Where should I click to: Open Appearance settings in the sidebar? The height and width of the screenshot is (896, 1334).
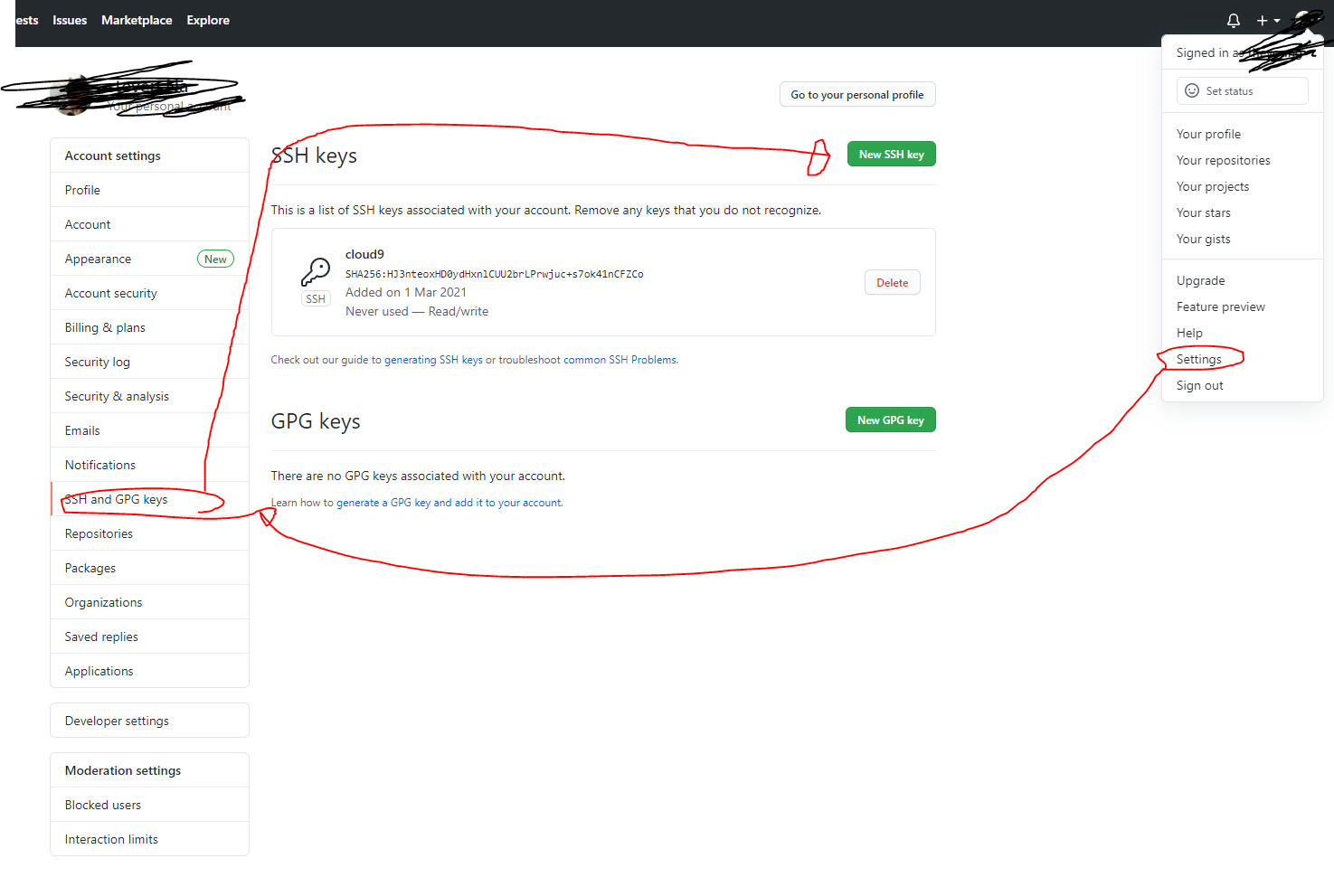(149, 259)
